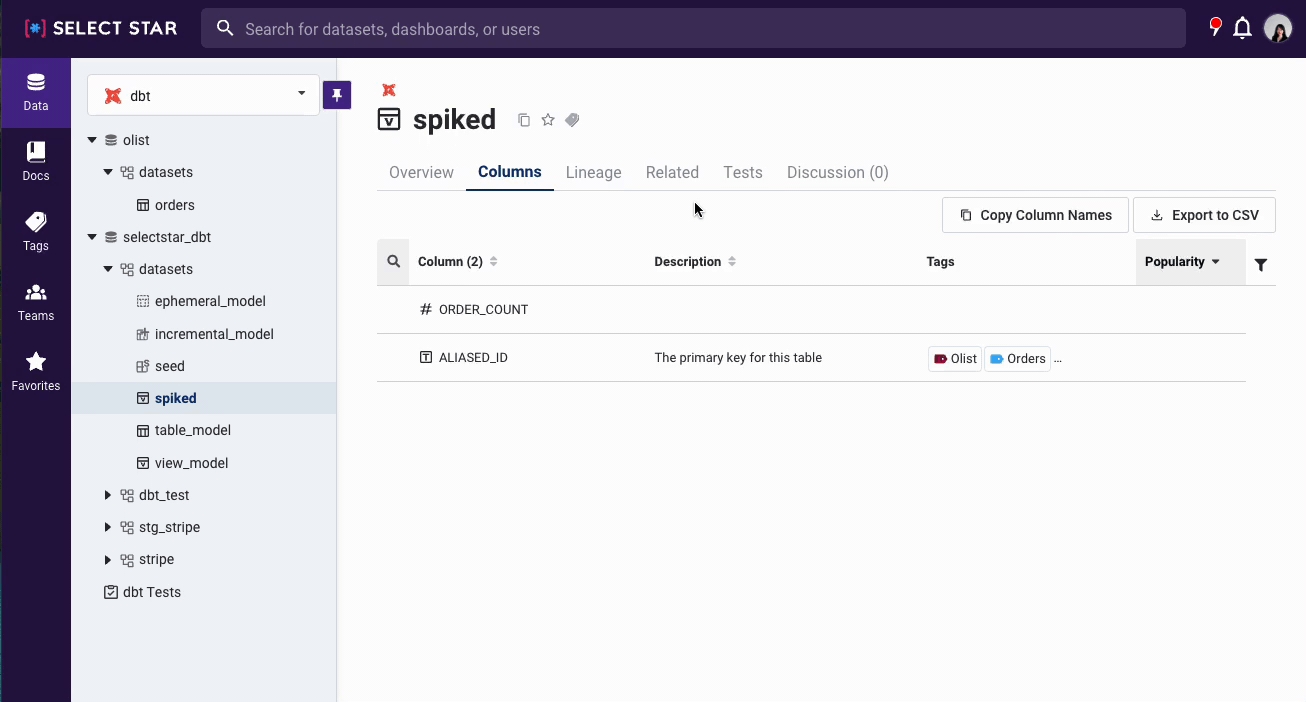Image resolution: width=1306 pixels, height=702 pixels.
Task: Click the Copy Column Names button
Action: [1035, 215]
